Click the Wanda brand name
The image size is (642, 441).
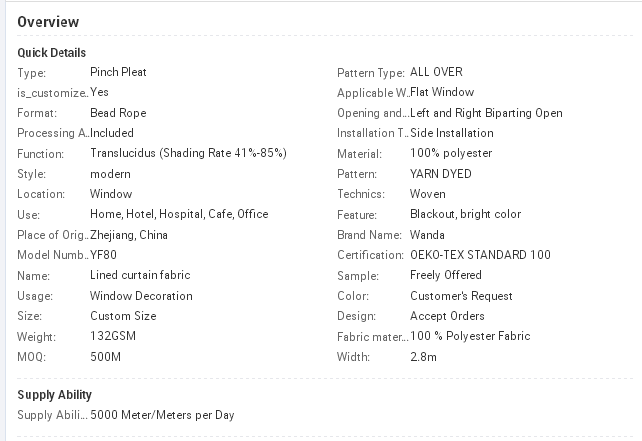click(428, 235)
